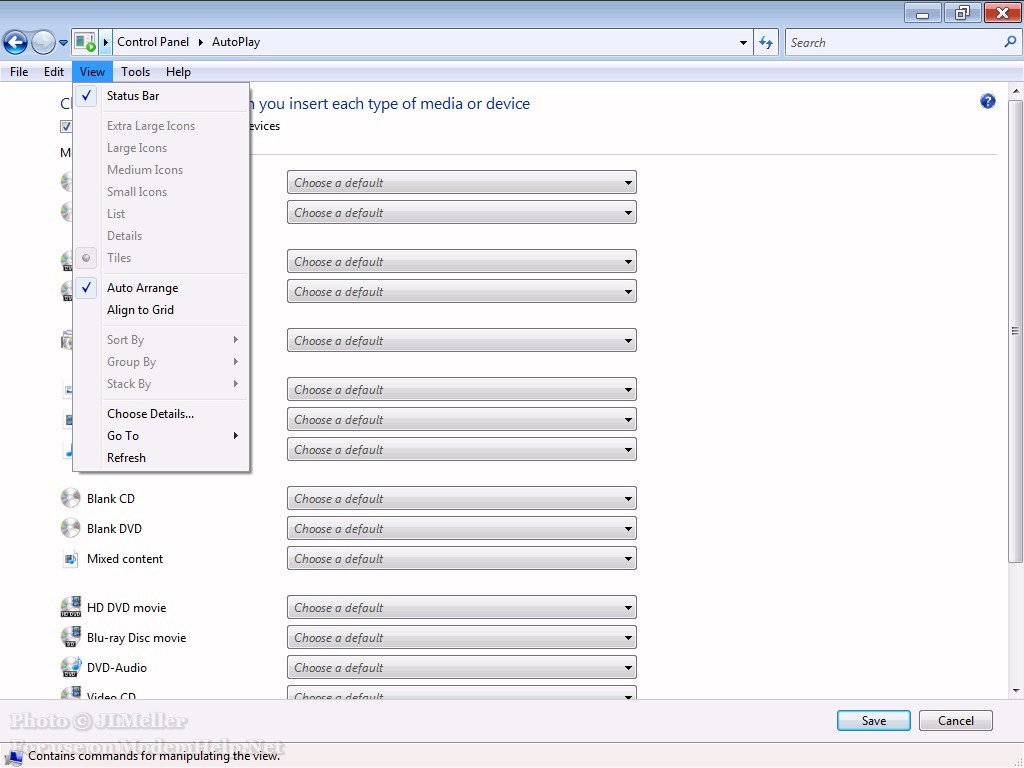Image resolution: width=1024 pixels, height=768 pixels.
Task: Open the File menu
Action: pyautogui.click(x=19, y=72)
